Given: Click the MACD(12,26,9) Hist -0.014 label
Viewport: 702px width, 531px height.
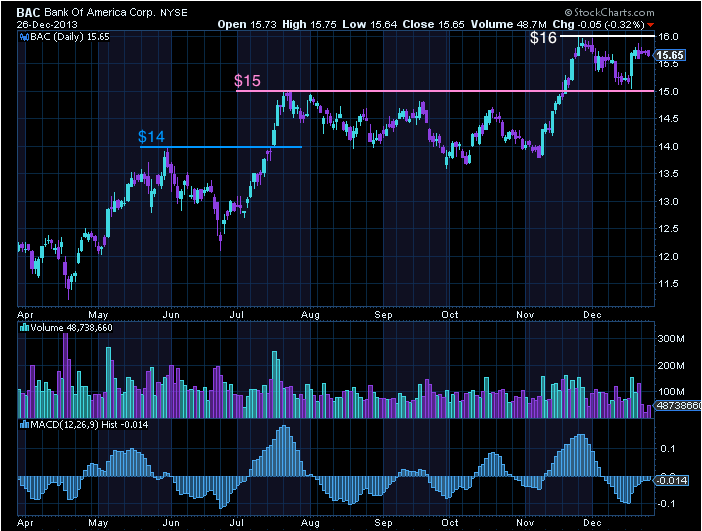Looking at the screenshot, I should 89,424.
